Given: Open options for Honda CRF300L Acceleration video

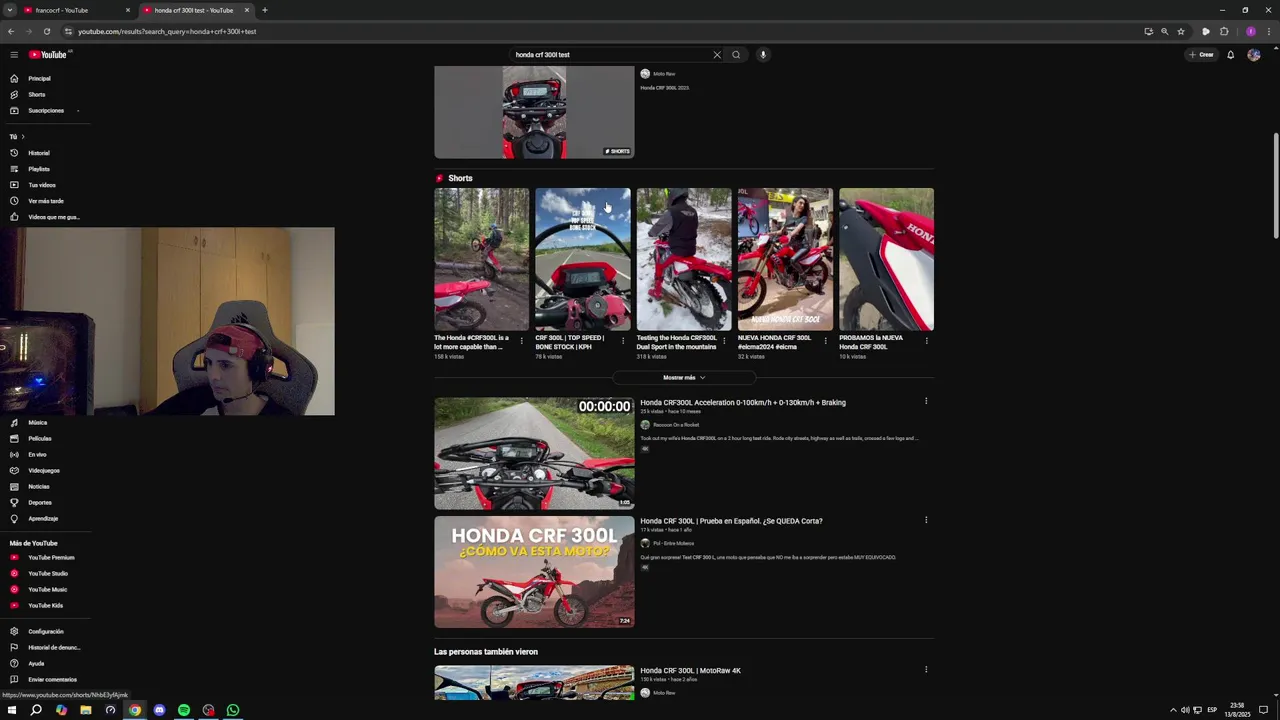Looking at the screenshot, I should click(x=926, y=401).
